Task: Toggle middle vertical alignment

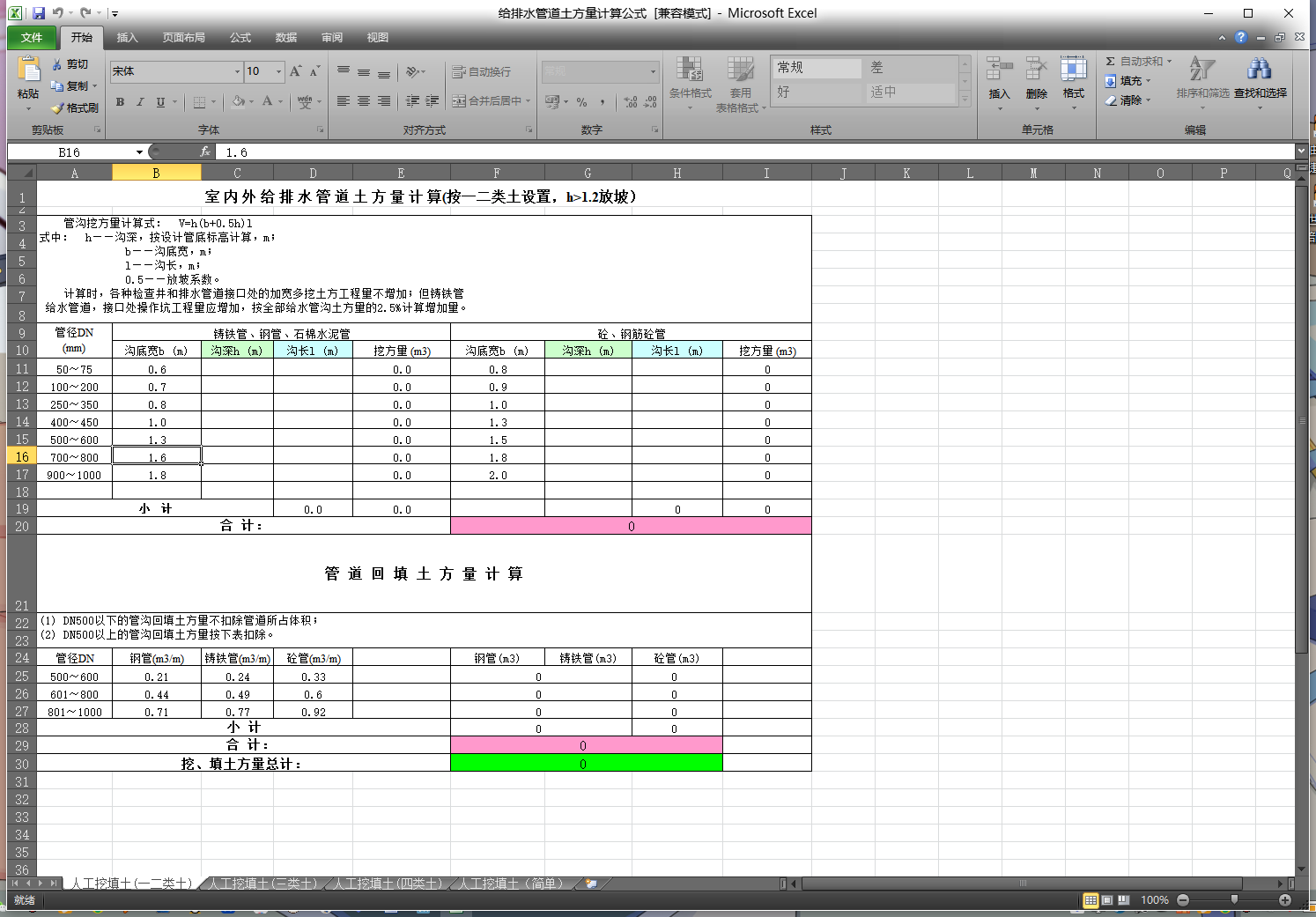Action: tap(364, 71)
